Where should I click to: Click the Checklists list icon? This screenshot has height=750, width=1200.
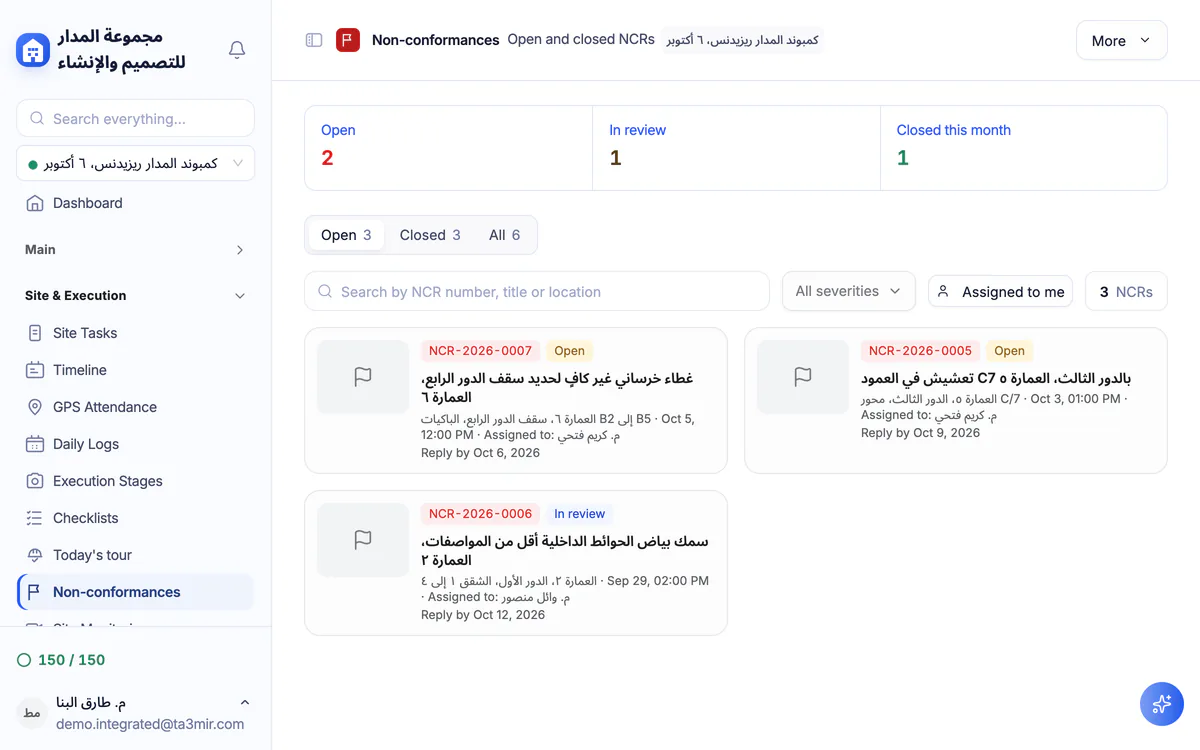(x=35, y=518)
